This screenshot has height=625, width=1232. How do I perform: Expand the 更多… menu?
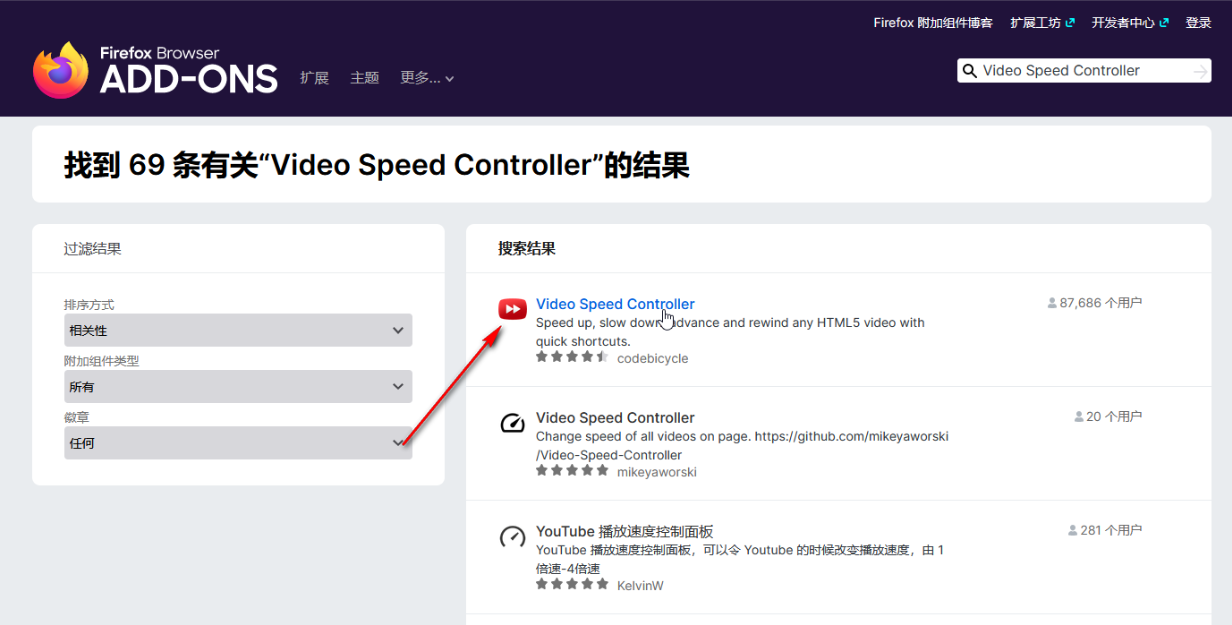(427, 78)
